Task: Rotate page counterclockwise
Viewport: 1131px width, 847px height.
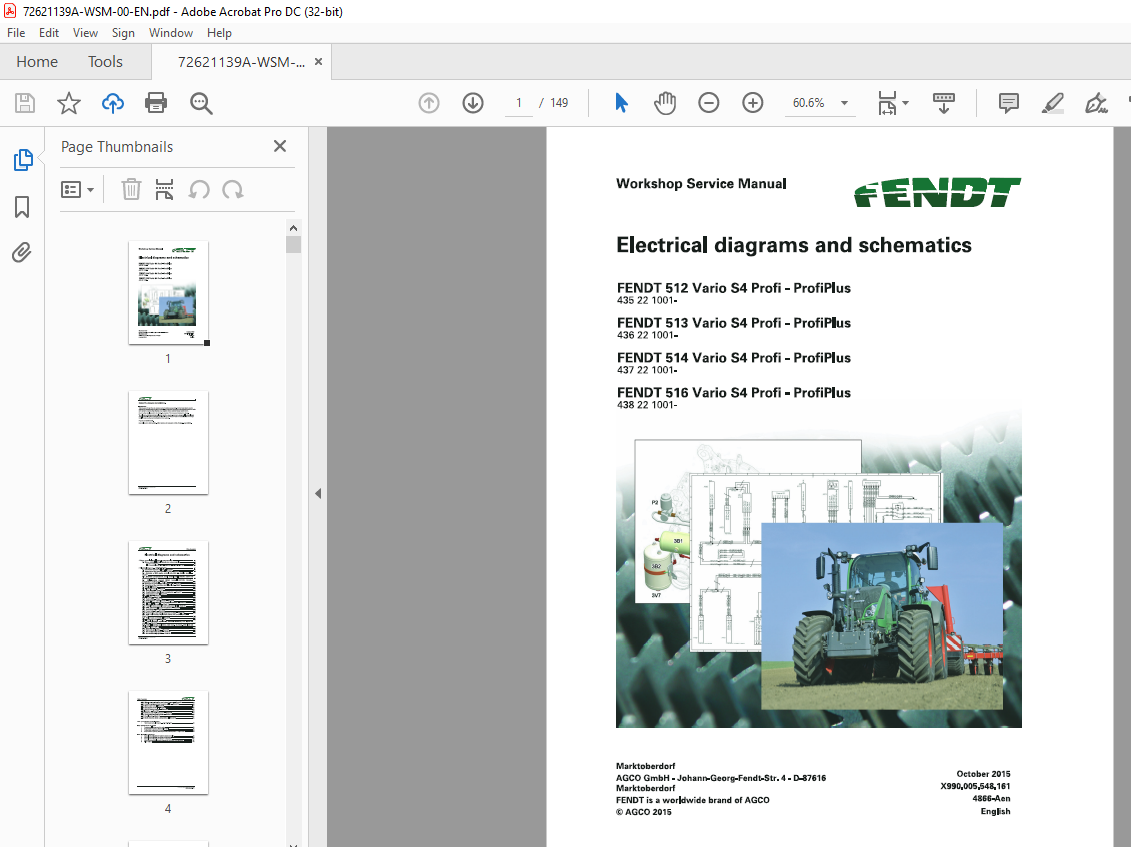Action: click(199, 190)
